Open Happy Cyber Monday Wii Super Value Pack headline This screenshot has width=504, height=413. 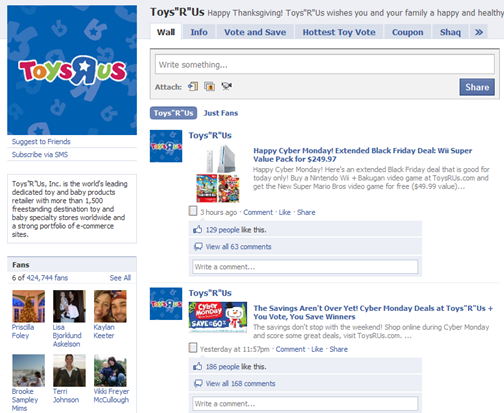coord(362,155)
